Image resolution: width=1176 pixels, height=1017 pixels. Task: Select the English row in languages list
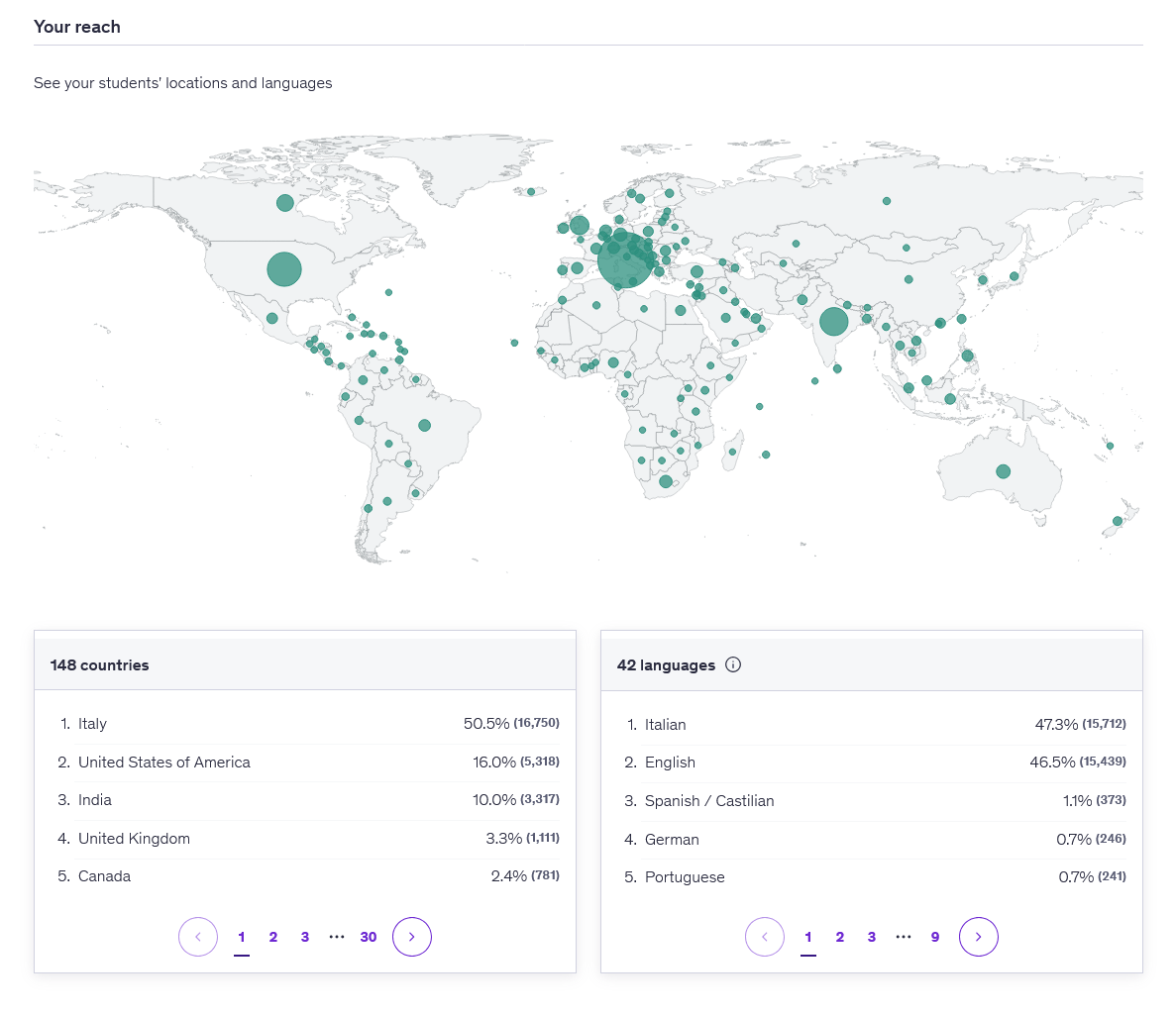pos(872,763)
